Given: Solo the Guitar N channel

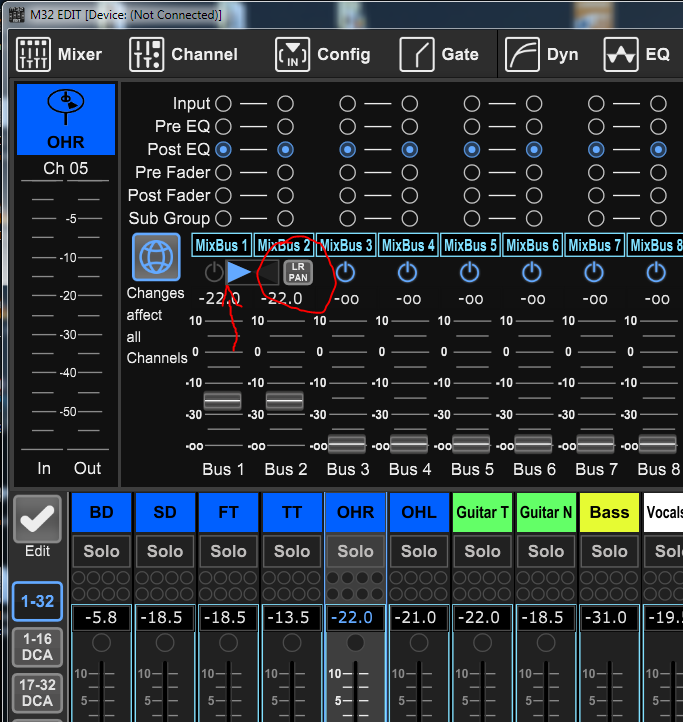Looking at the screenshot, I should point(546,551).
